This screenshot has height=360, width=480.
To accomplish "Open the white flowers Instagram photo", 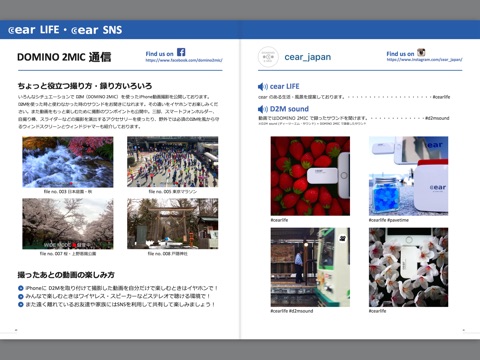I will tap(408, 267).
